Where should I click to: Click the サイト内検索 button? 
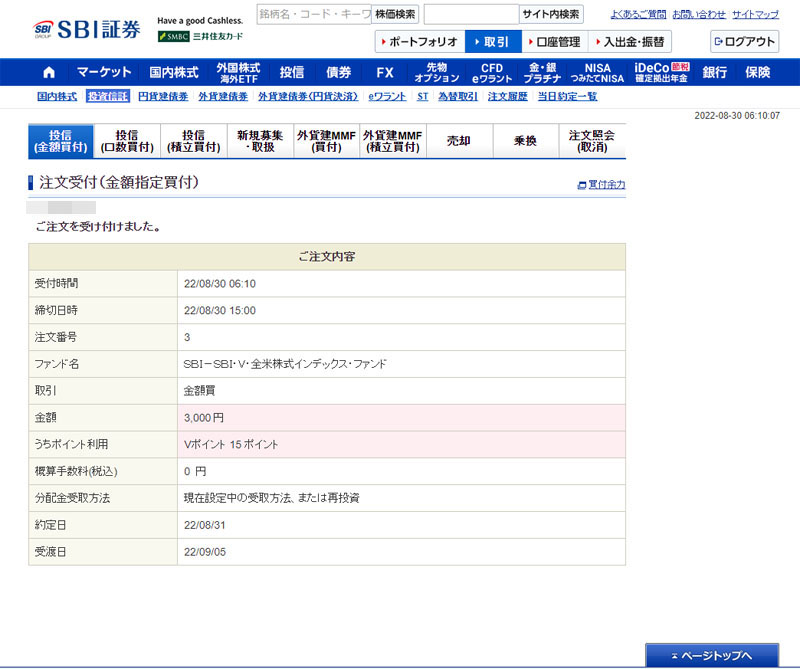(x=551, y=14)
